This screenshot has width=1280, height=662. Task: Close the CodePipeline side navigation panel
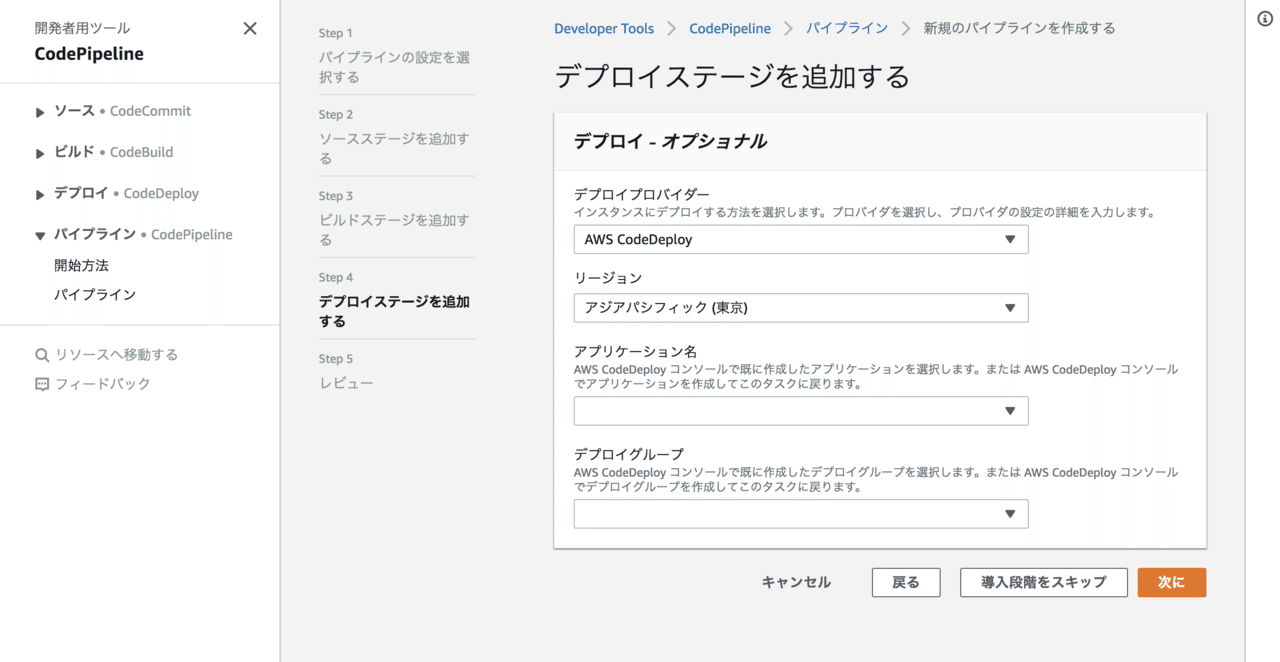point(250,29)
